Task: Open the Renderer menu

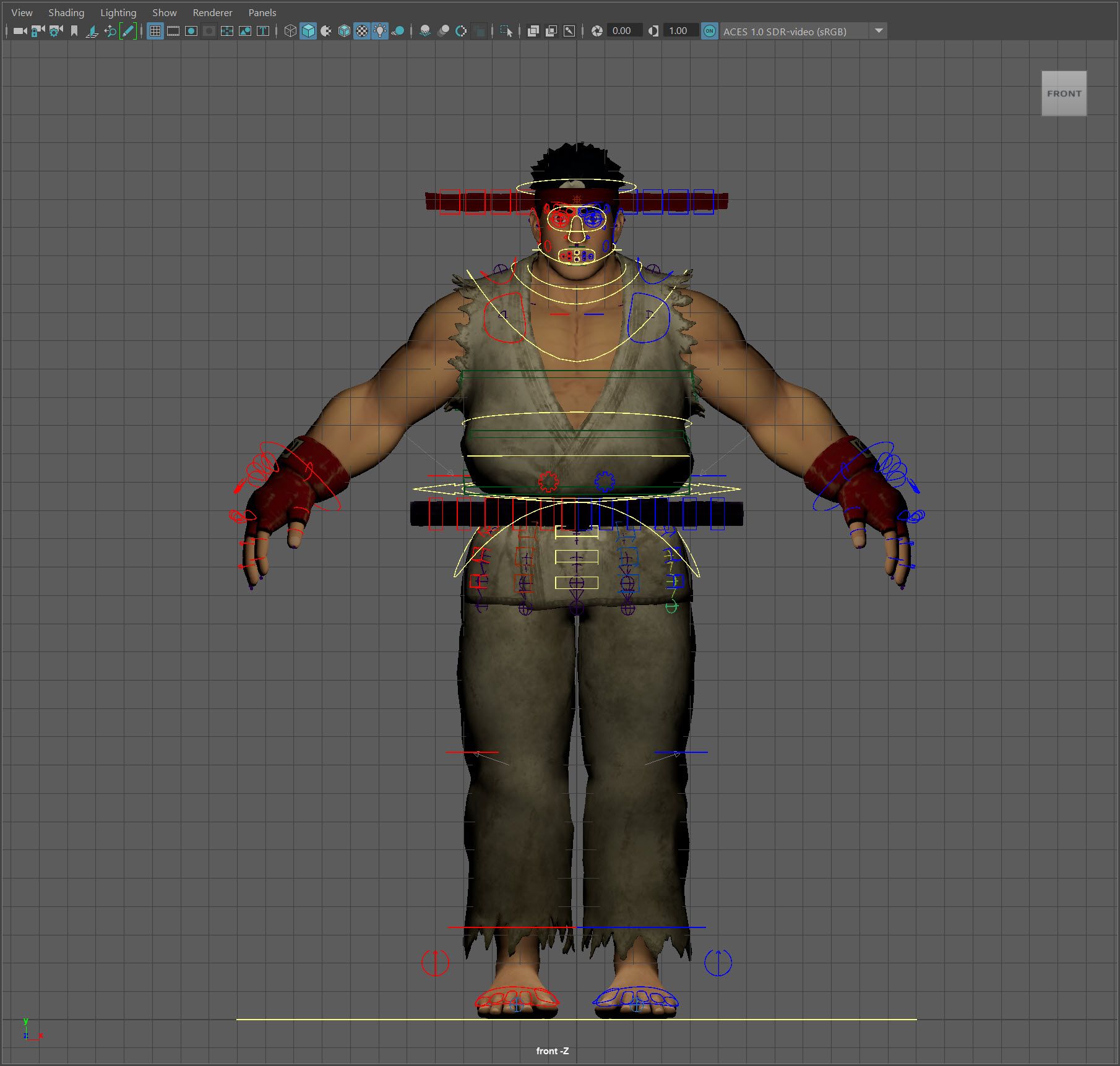Action: coord(212,12)
